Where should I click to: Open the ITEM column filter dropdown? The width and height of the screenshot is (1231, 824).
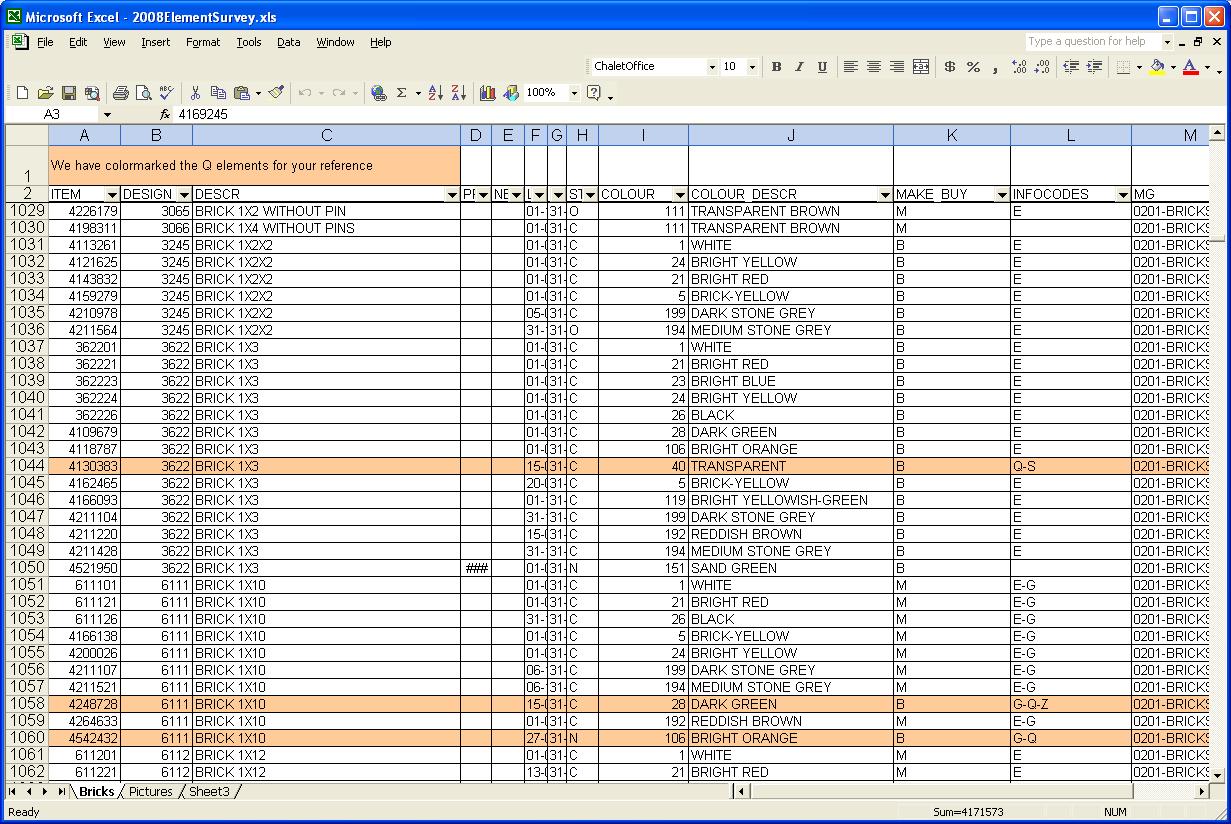[x=112, y=194]
